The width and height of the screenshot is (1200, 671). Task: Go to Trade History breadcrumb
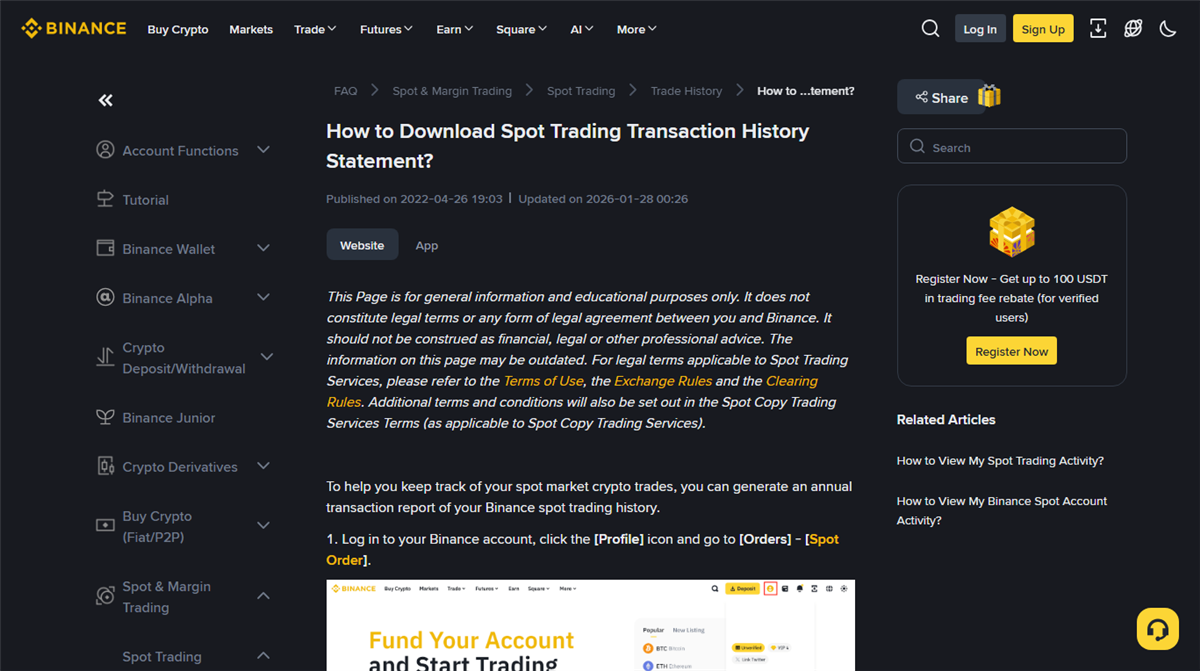686,91
